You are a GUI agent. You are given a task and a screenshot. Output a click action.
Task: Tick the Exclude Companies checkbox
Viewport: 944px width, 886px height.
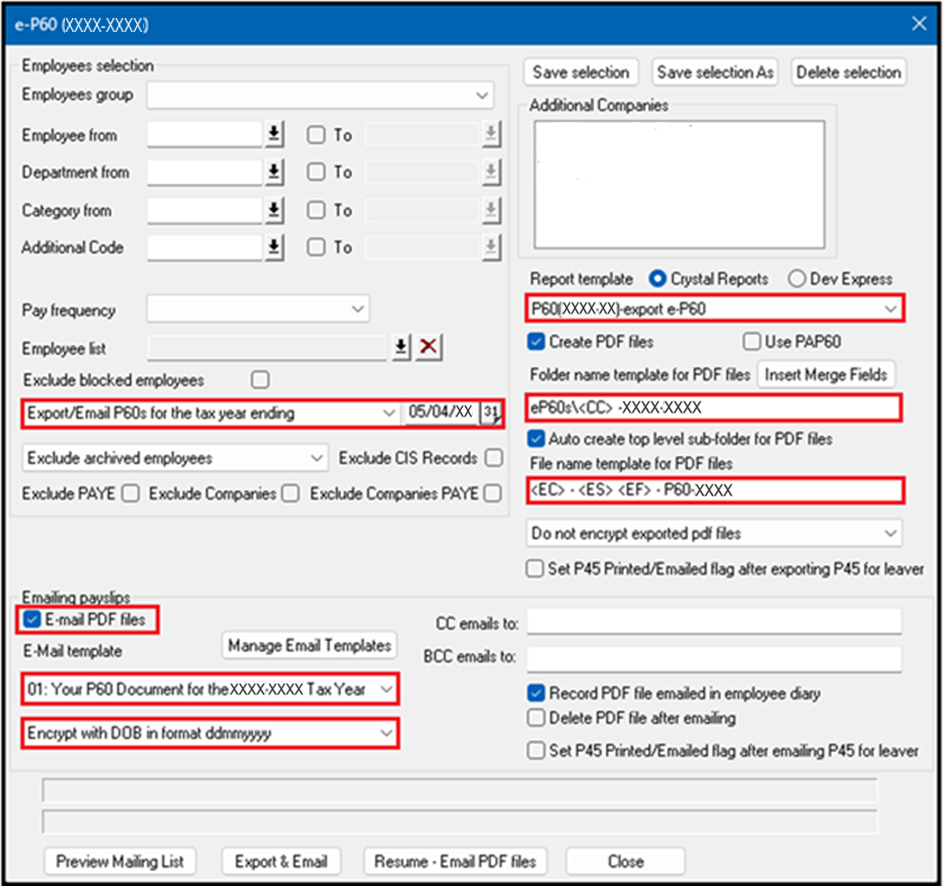290,494
